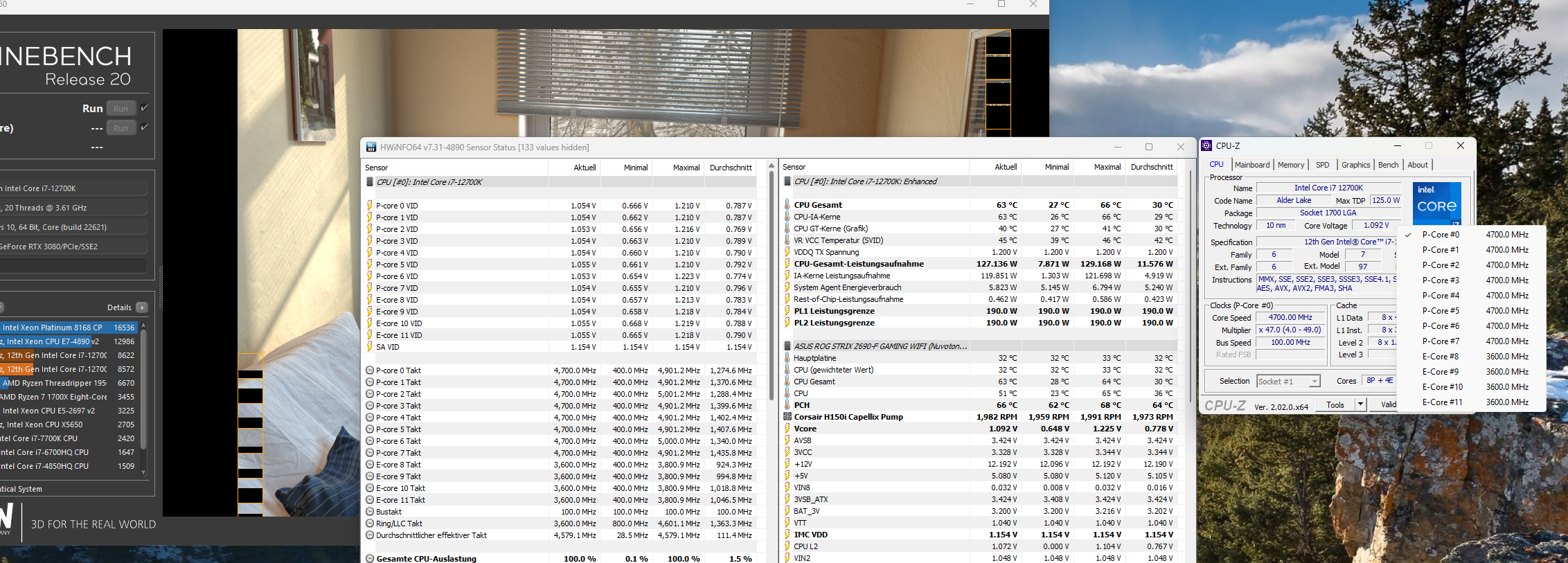Click the Multiplier value field in CPU-Z

[1290, 330]
